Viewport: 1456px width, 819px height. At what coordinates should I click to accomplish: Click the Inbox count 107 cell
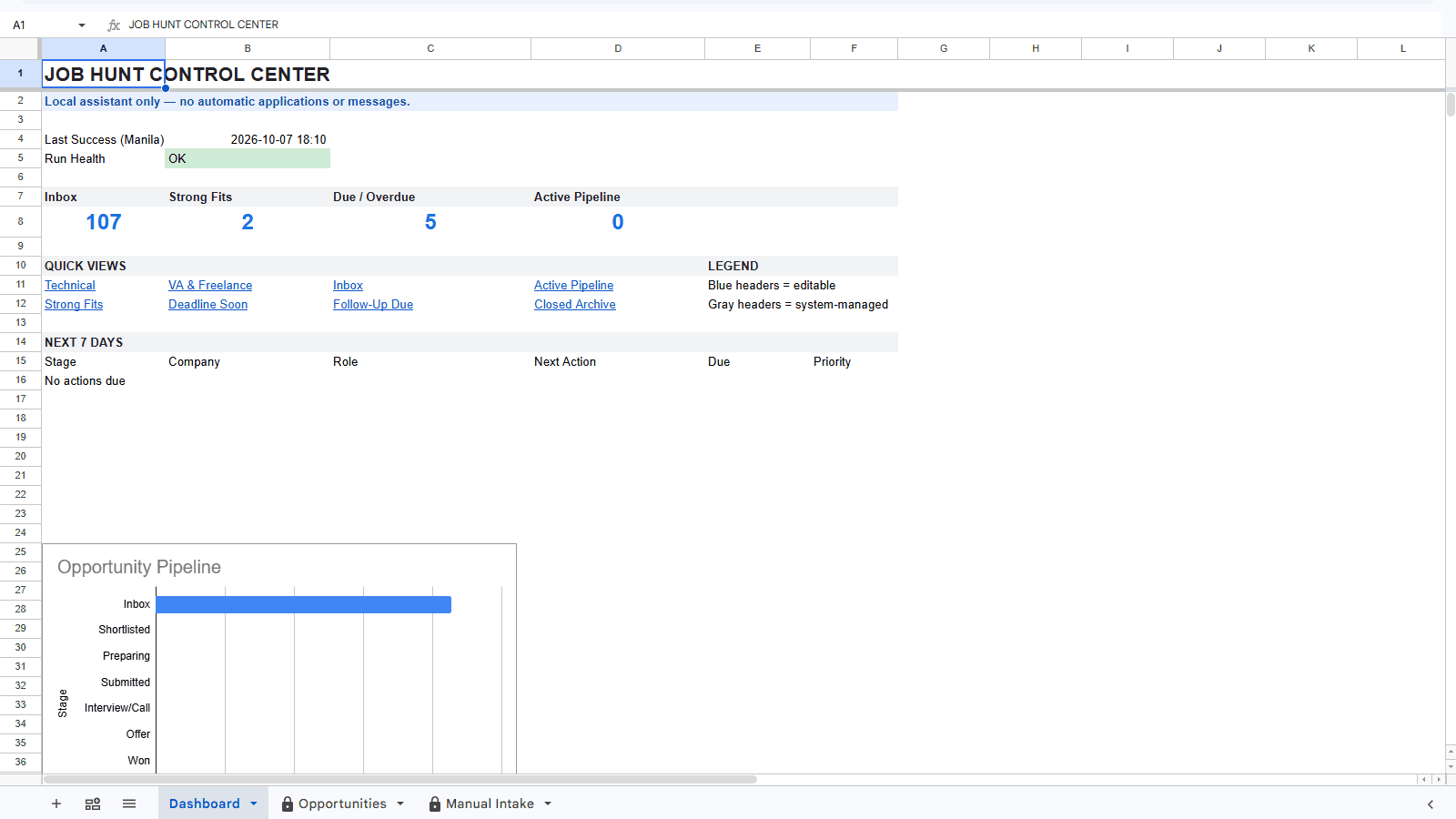[x=103, y=222]
